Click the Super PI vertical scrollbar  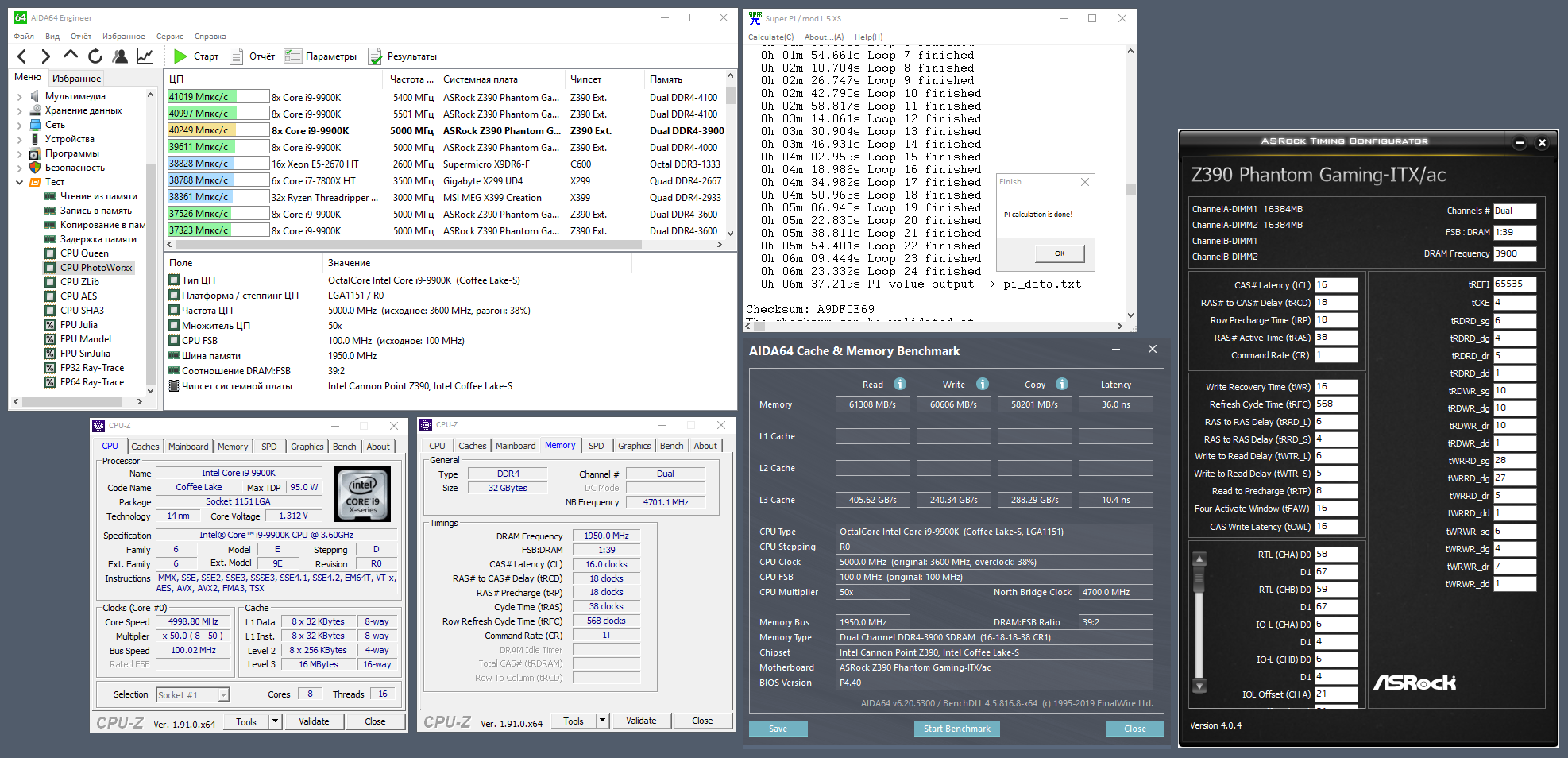point(1130,188)
